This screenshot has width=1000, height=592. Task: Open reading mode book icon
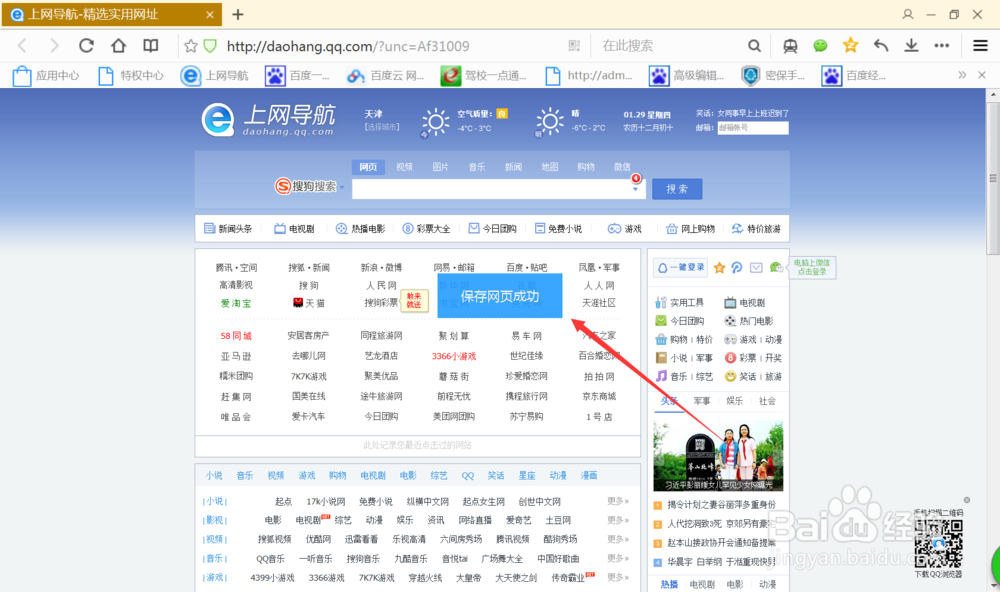click(151, 45)
